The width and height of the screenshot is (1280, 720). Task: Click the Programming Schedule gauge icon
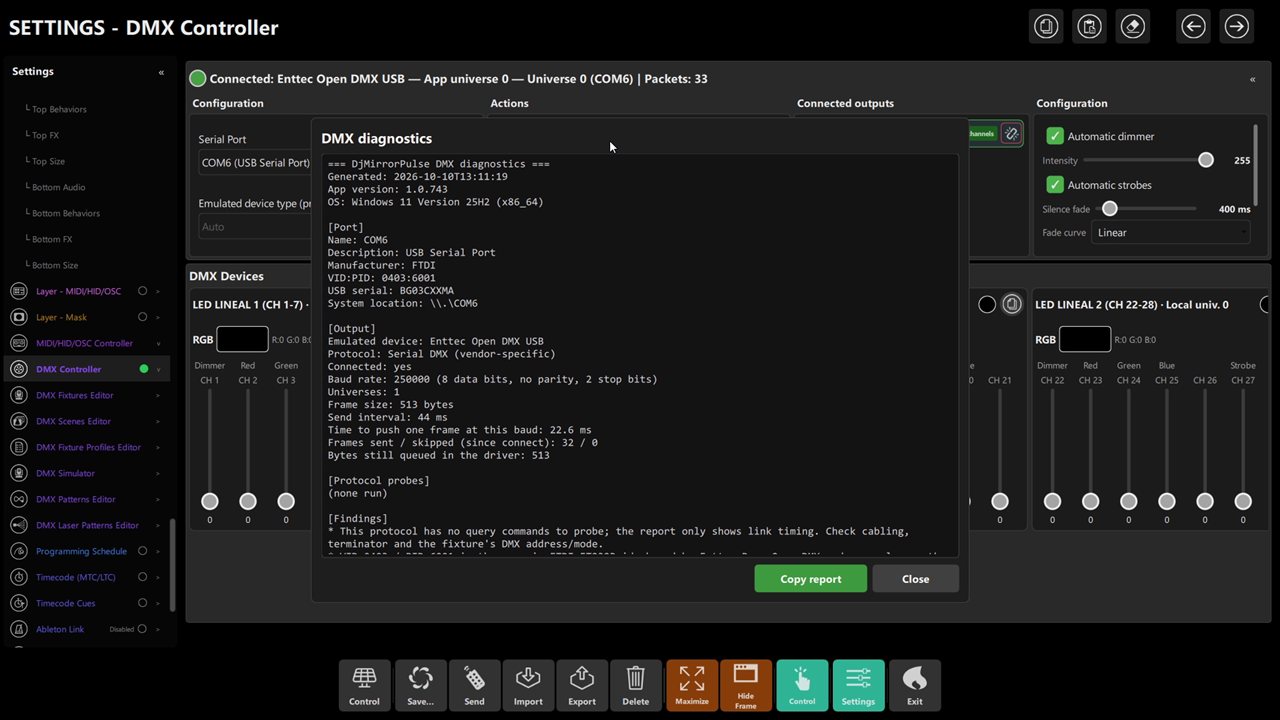pyautogui.click(x=18, y=551)
